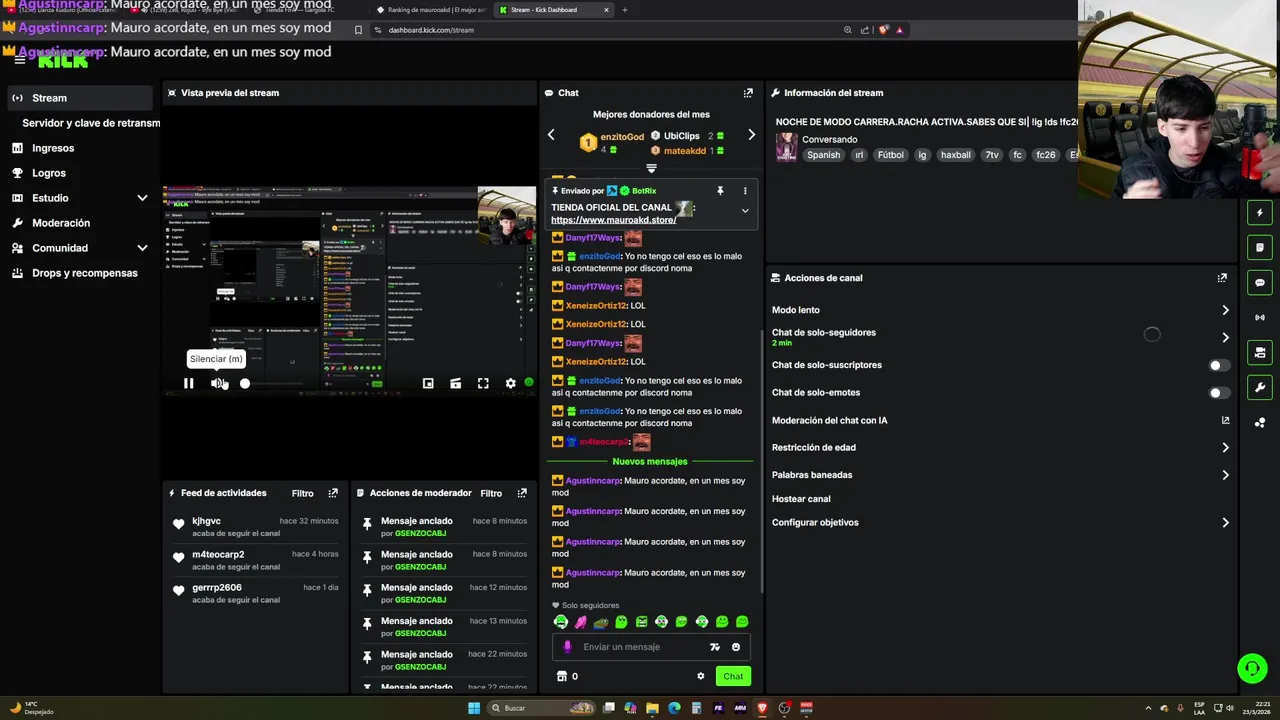Adjust the preview volume slider knob
The height and width of the screenshot is (720, 1280).
[245, 383]
